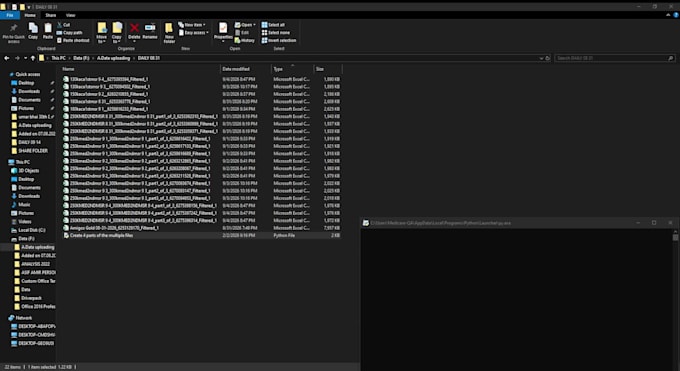Open Driverpack folder in the sidebar
Viewport: 680px width, 371px height.
tap(31, 298)
